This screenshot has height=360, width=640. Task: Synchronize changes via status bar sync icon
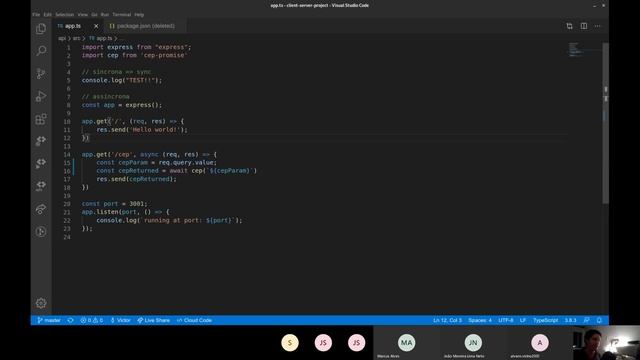(70, 320)
